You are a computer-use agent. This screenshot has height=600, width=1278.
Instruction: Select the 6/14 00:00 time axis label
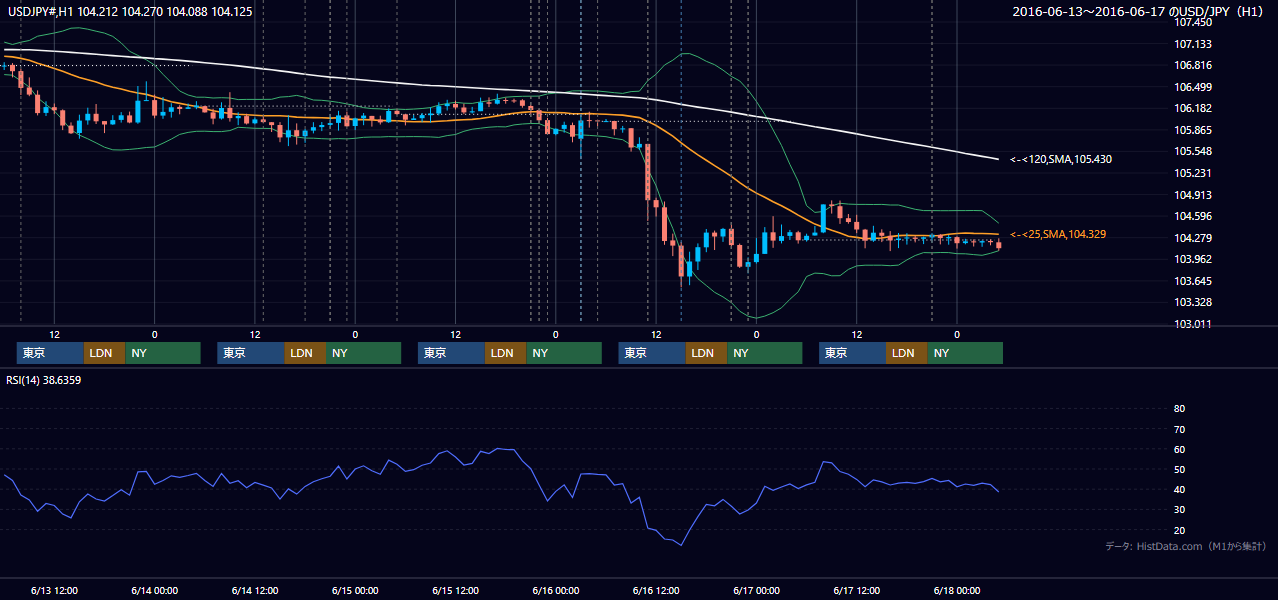pos(154,590)
